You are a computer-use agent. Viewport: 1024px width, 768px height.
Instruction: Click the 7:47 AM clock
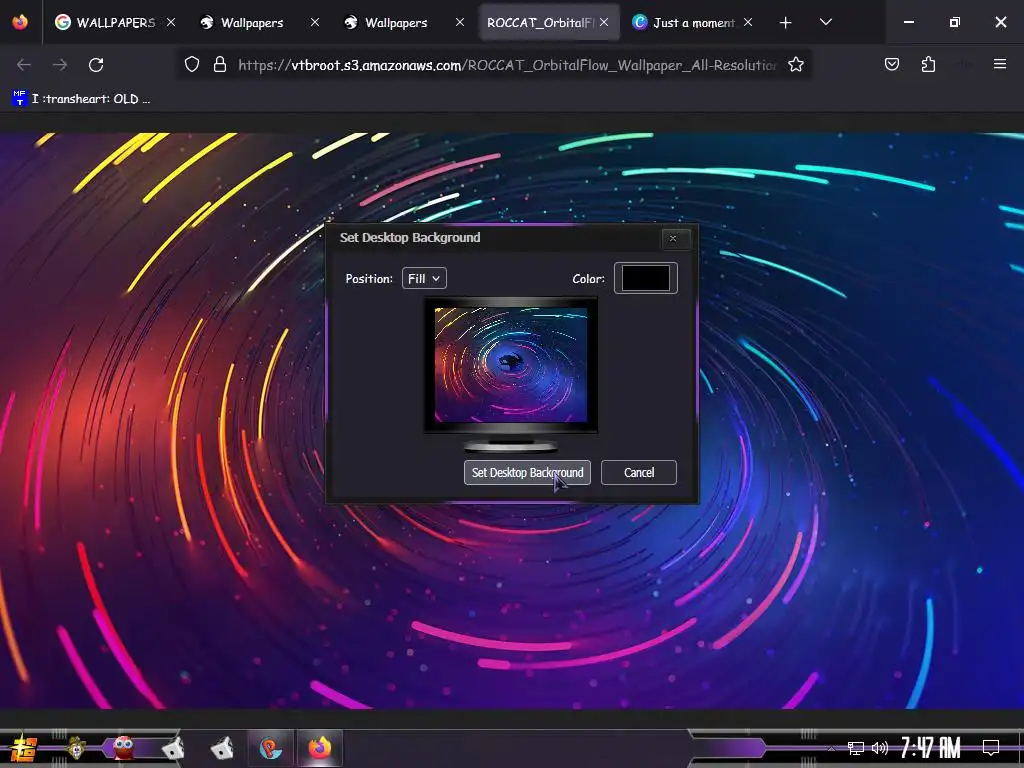tap(931, 748)
